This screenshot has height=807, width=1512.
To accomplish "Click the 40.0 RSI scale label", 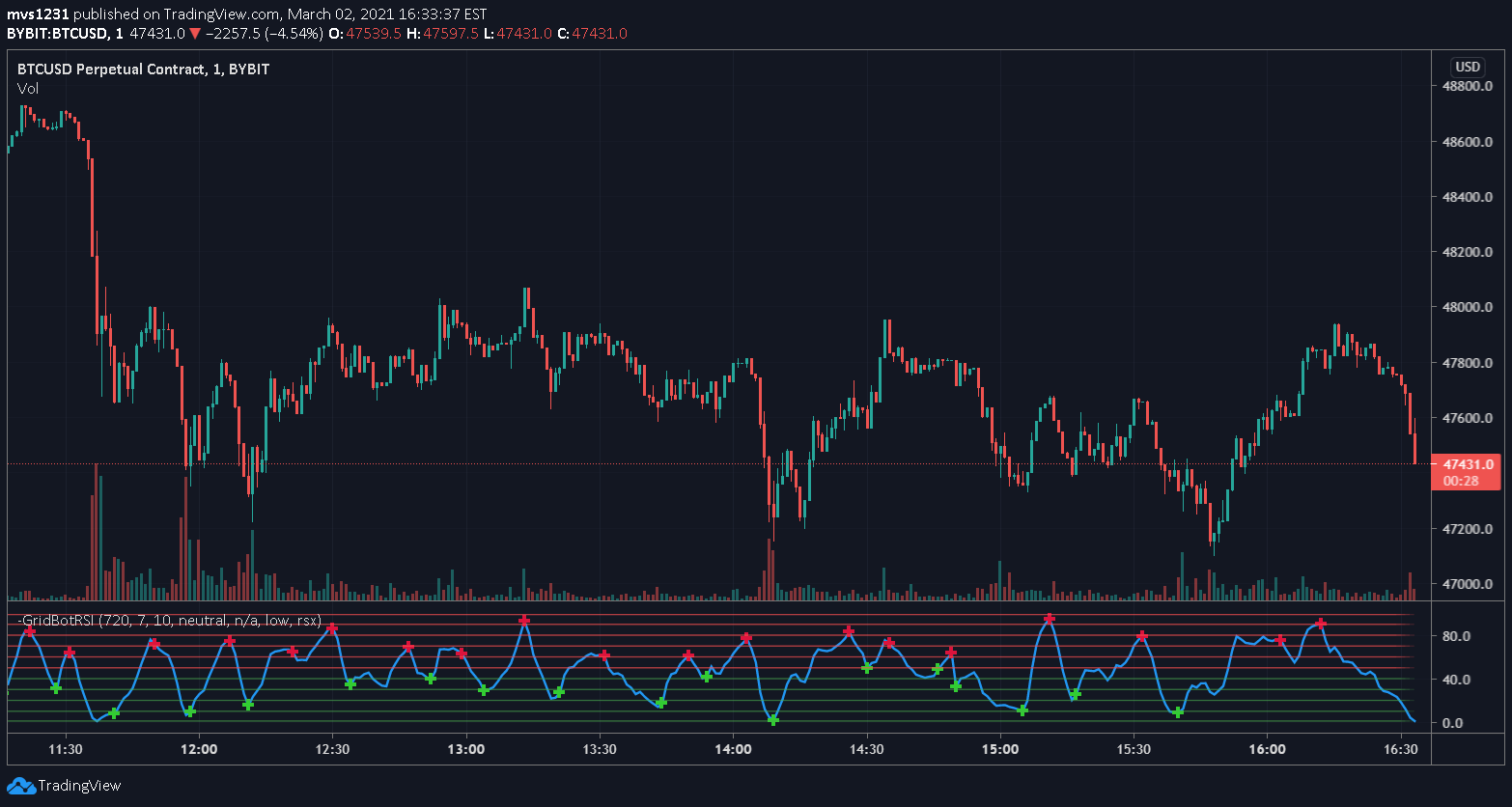I will (1456, 680).
